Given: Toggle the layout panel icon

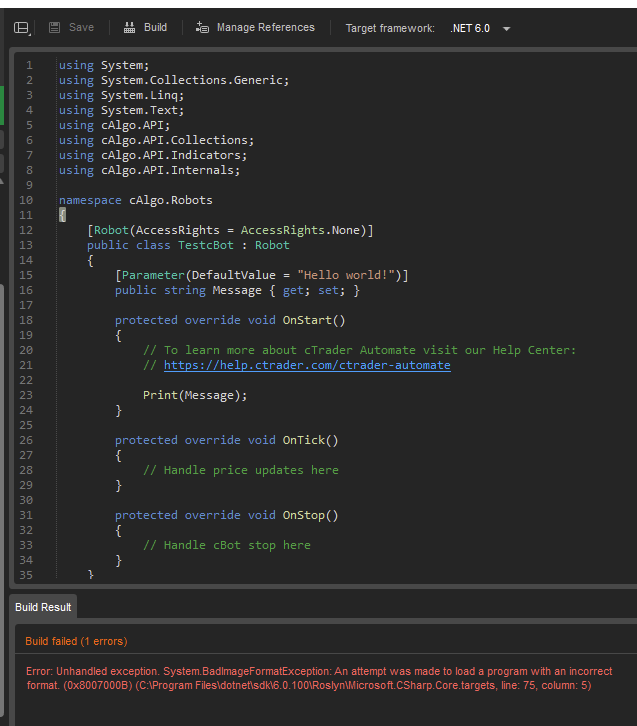Looking at the screenshot, I should point(22,28).
